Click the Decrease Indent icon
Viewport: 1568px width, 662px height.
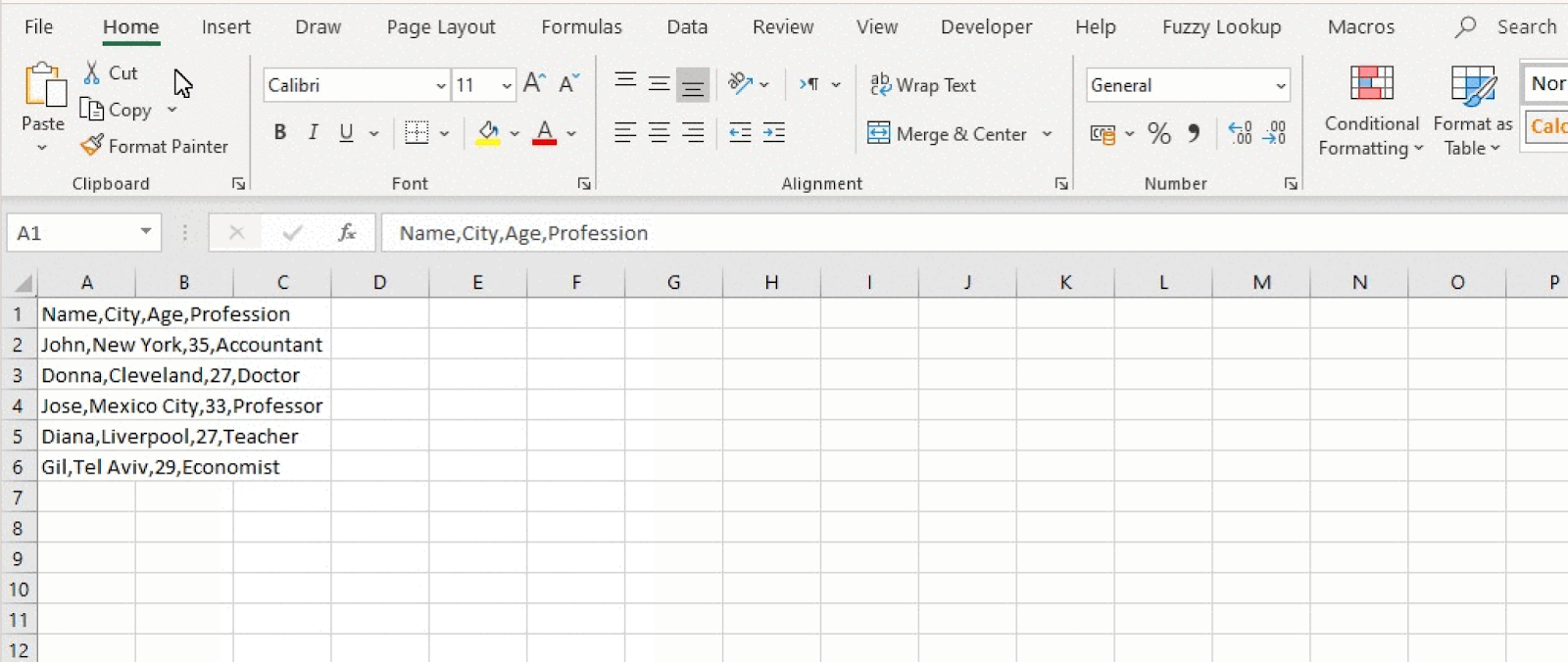pos(740,132)
